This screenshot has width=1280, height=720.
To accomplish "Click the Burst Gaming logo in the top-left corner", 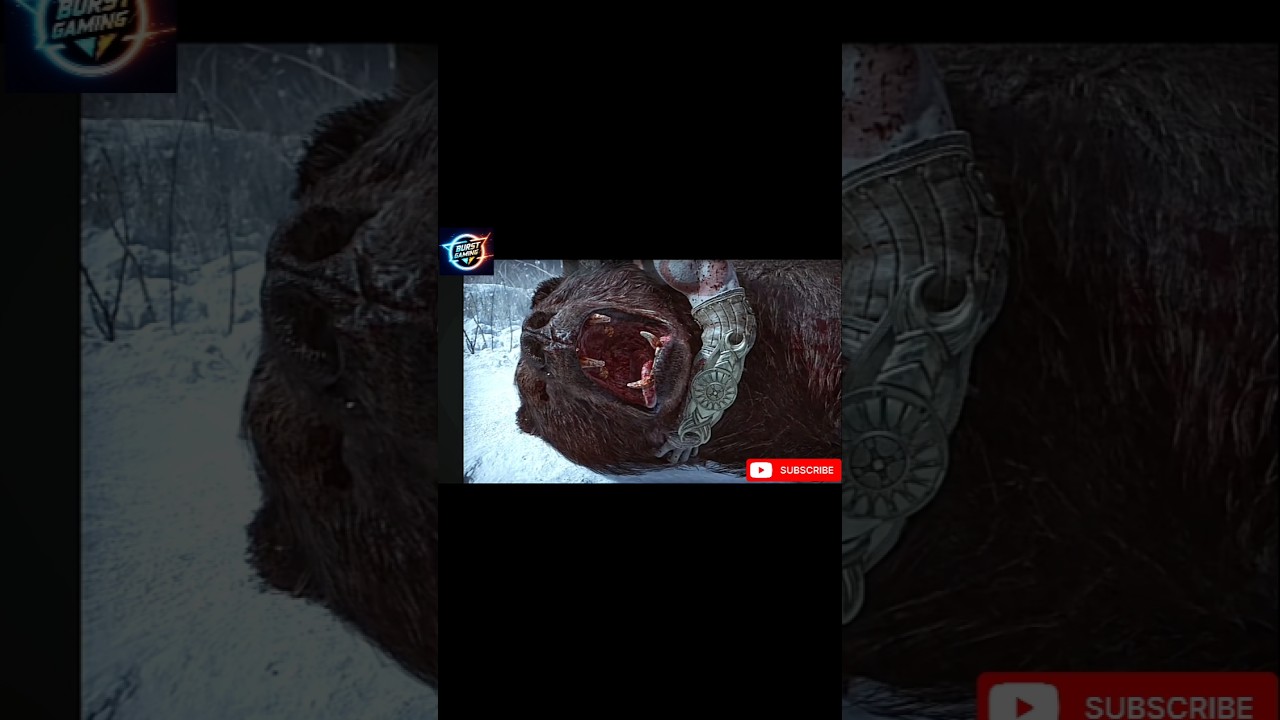I will 90,46.
